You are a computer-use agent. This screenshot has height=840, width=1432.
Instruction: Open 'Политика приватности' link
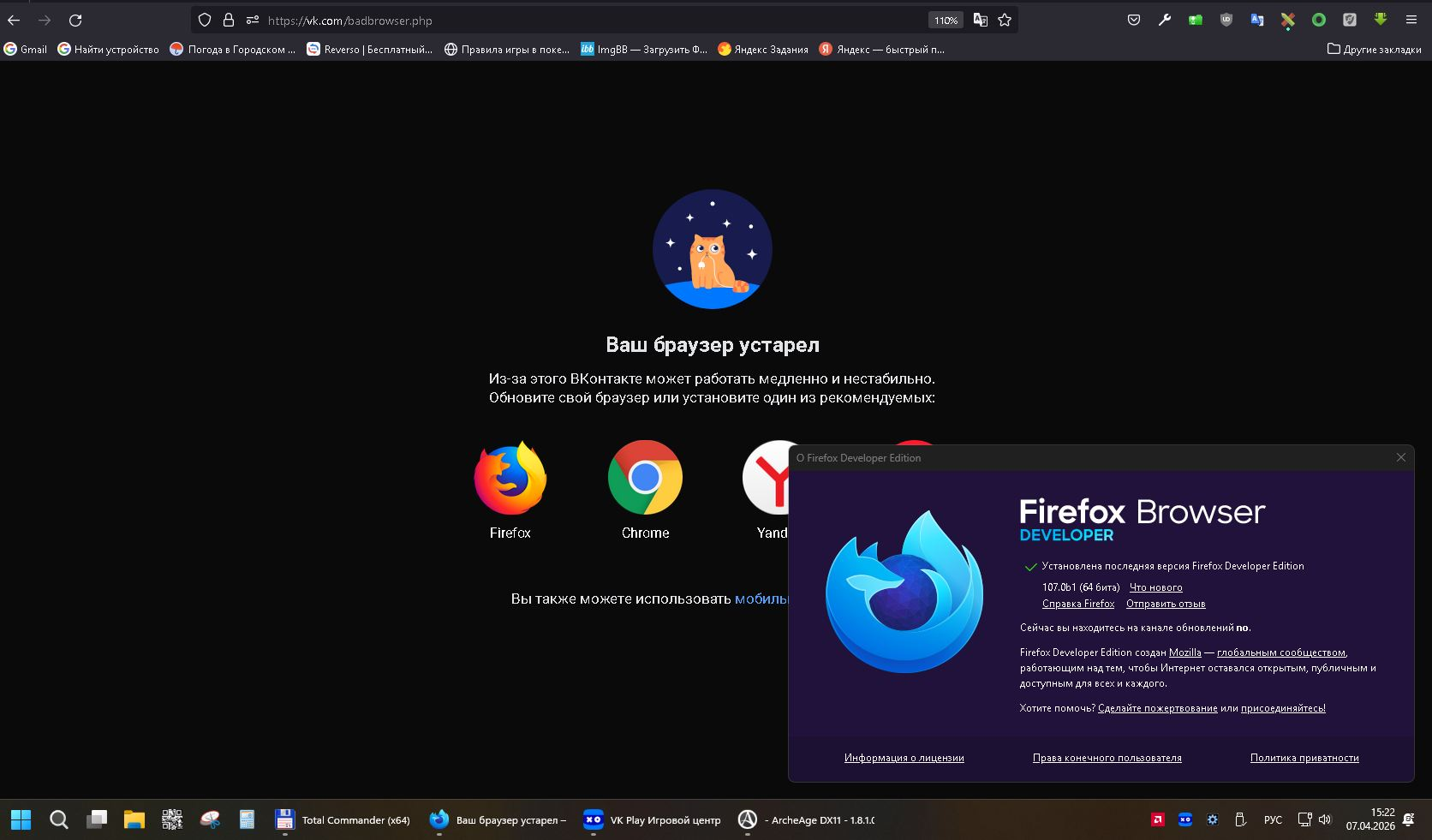click(x=1304, y=758)
